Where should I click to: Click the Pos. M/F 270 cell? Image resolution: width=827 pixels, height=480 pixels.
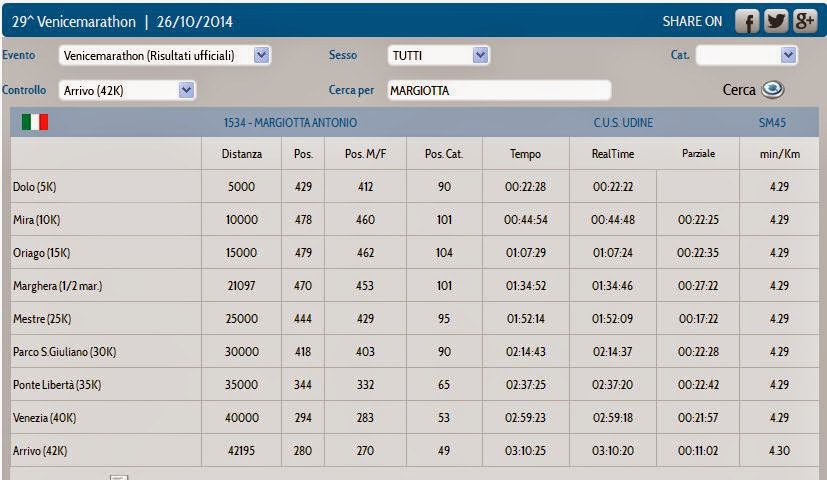click(x=366, y=451)
